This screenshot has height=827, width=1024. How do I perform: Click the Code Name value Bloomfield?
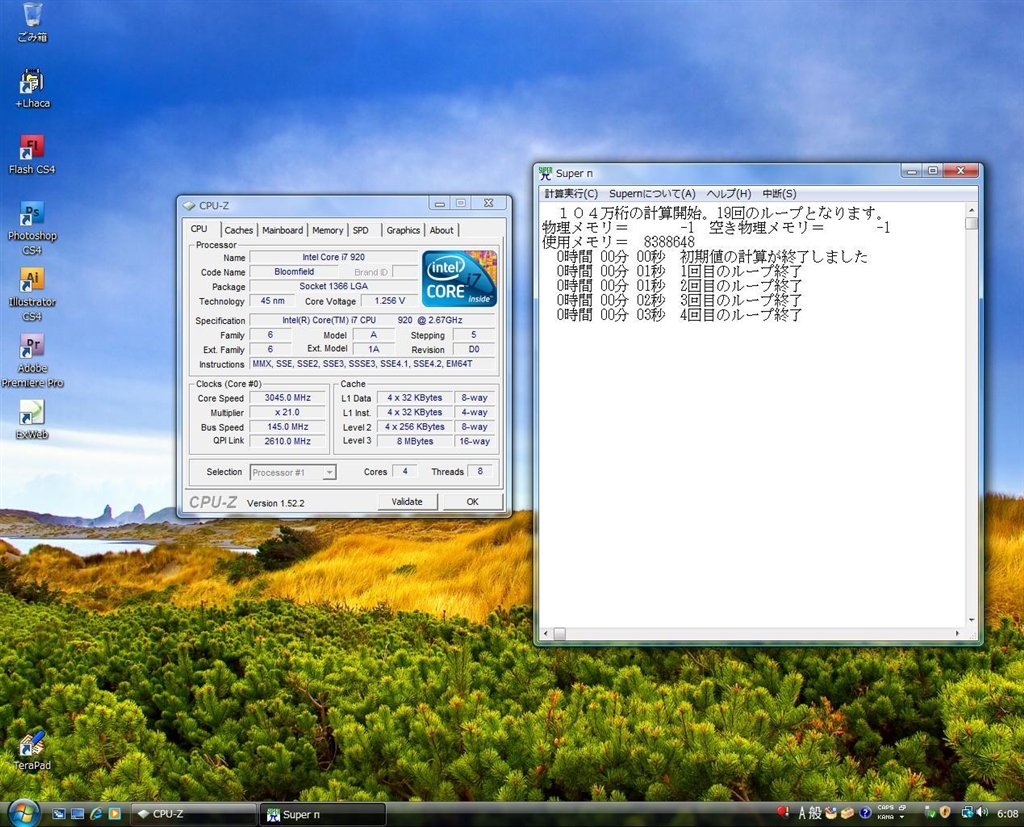pos(294,271)
